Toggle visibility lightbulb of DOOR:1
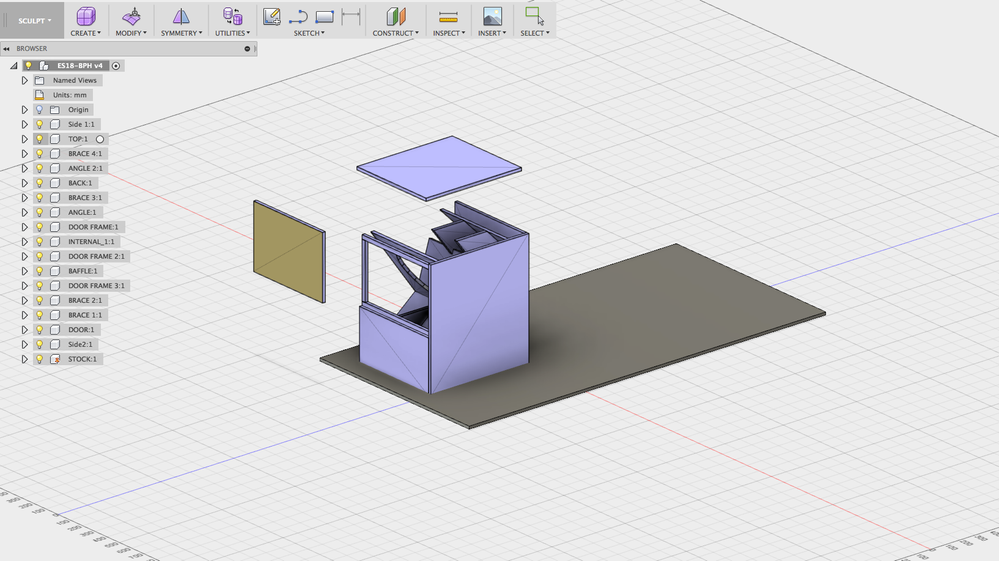Image resolution: width=999 pixels, height=561 pixels. (x=40, y=330)
